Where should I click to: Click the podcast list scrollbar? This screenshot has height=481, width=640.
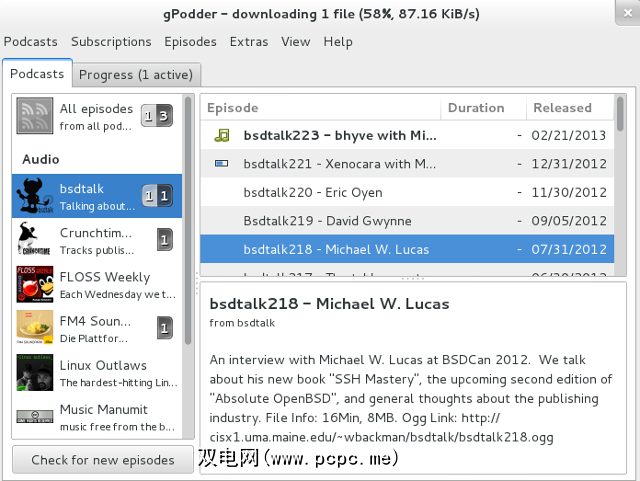188,220
